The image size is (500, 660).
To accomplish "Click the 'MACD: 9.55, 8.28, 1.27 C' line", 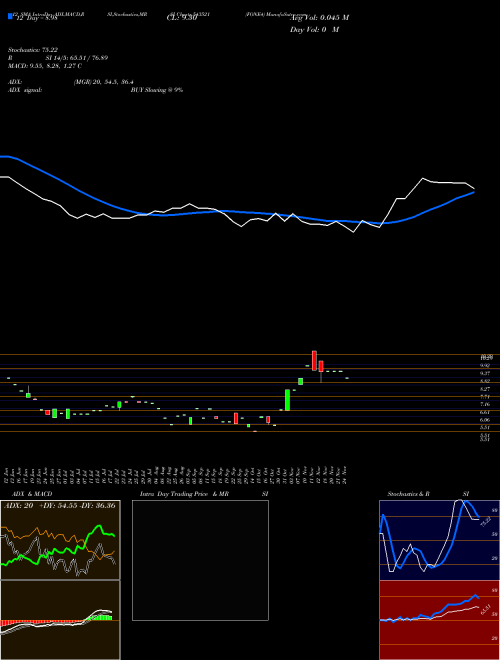I will [45, 66].
